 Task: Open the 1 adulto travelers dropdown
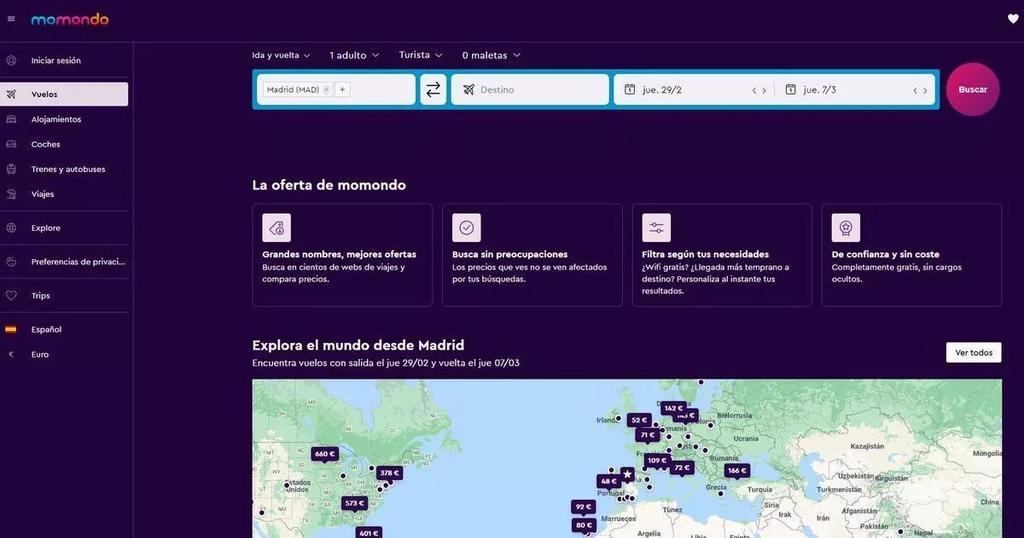click(354, 55)
